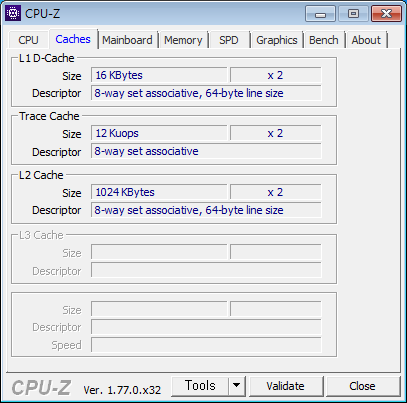
Task: Switch to the CPU tab
Action: [x=29, y=40]
